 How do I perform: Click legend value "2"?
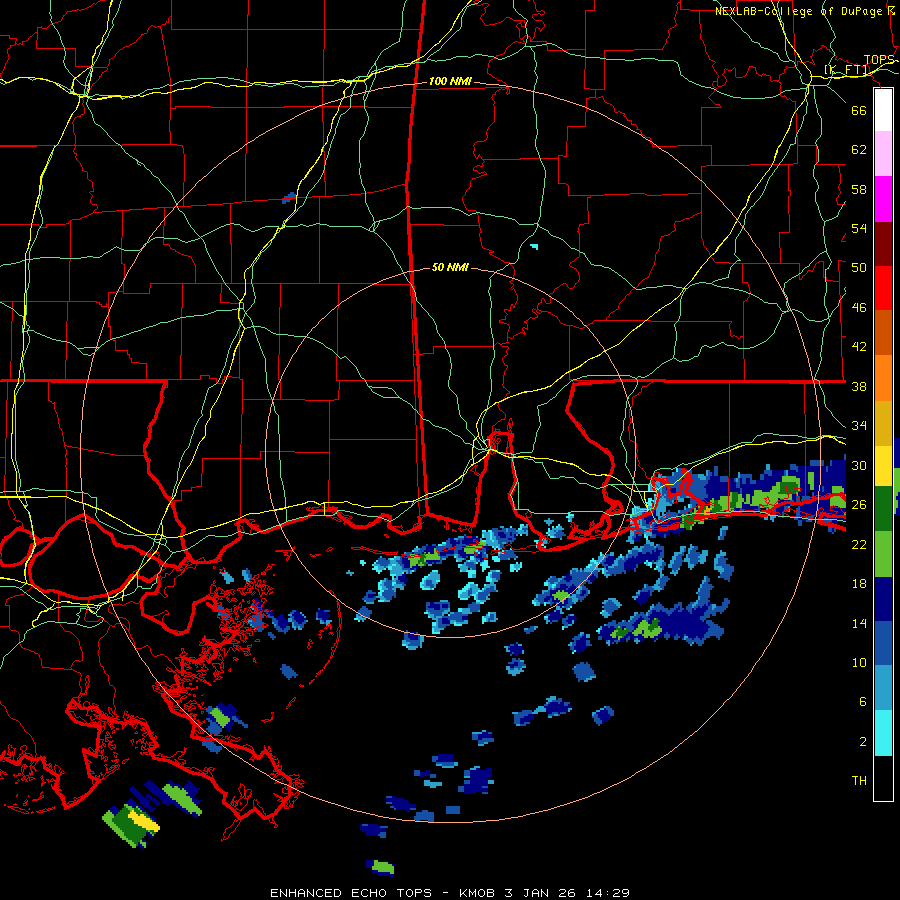coord(862,742)
